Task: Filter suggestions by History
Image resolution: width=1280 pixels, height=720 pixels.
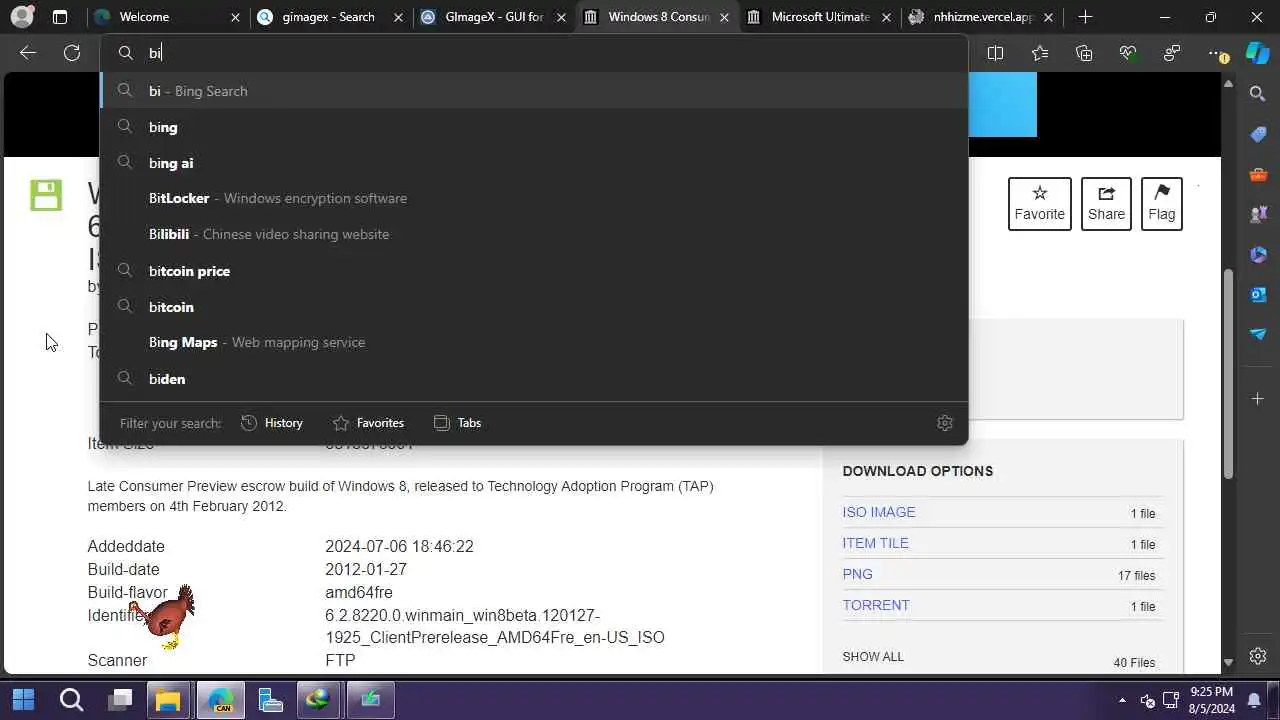Action: 272,423
